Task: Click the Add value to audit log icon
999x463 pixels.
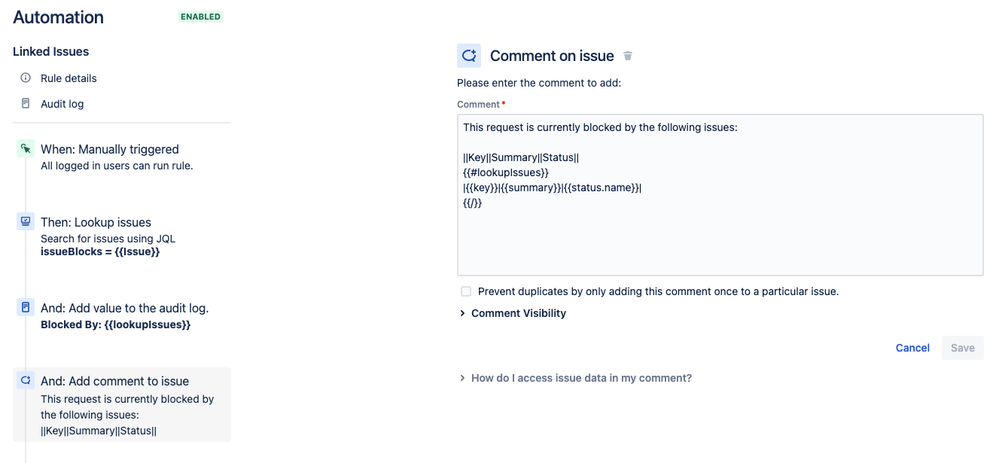Action: [25, 308]
